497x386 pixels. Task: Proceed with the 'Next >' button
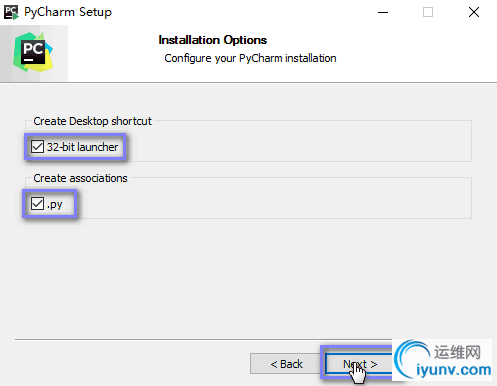point(360,364)
